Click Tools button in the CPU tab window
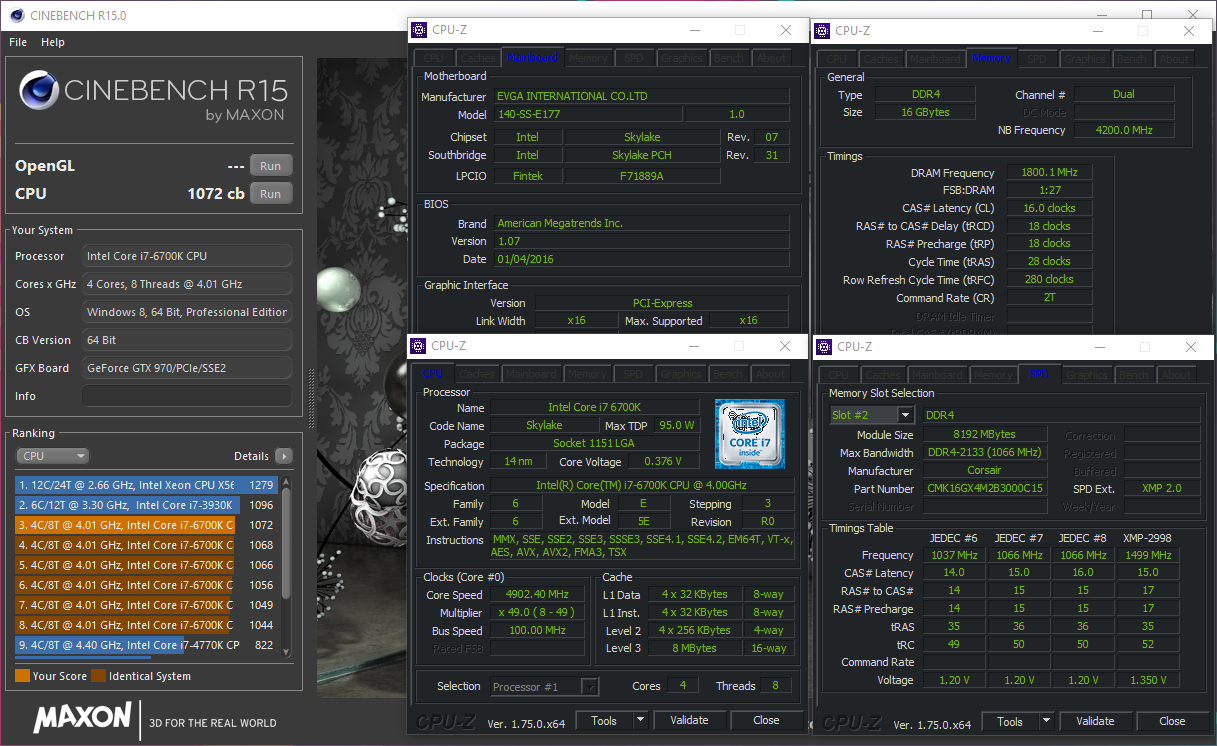The height and width of the screenshot is (746, 1217). click(x=604, y=720)
